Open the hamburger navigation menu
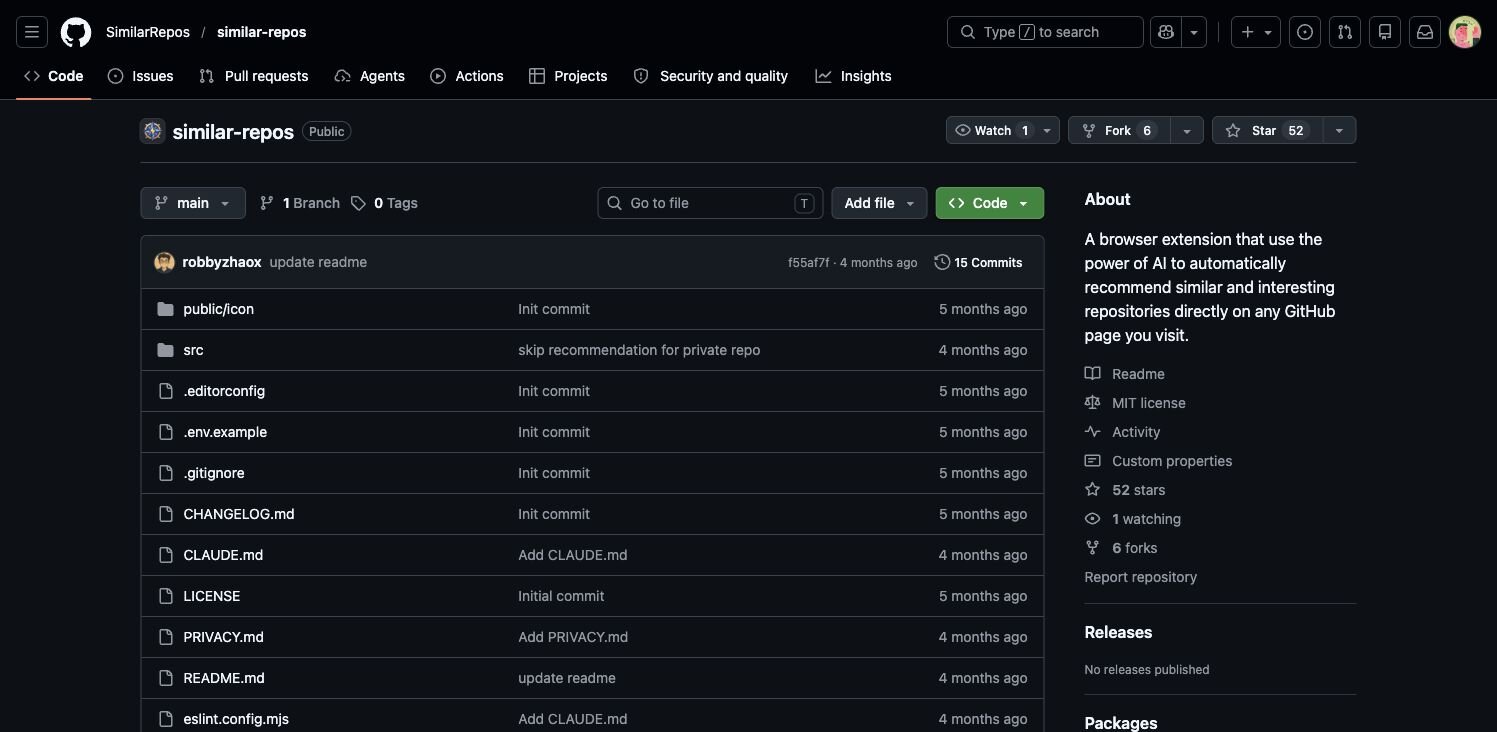 click(x=32, y=32)
